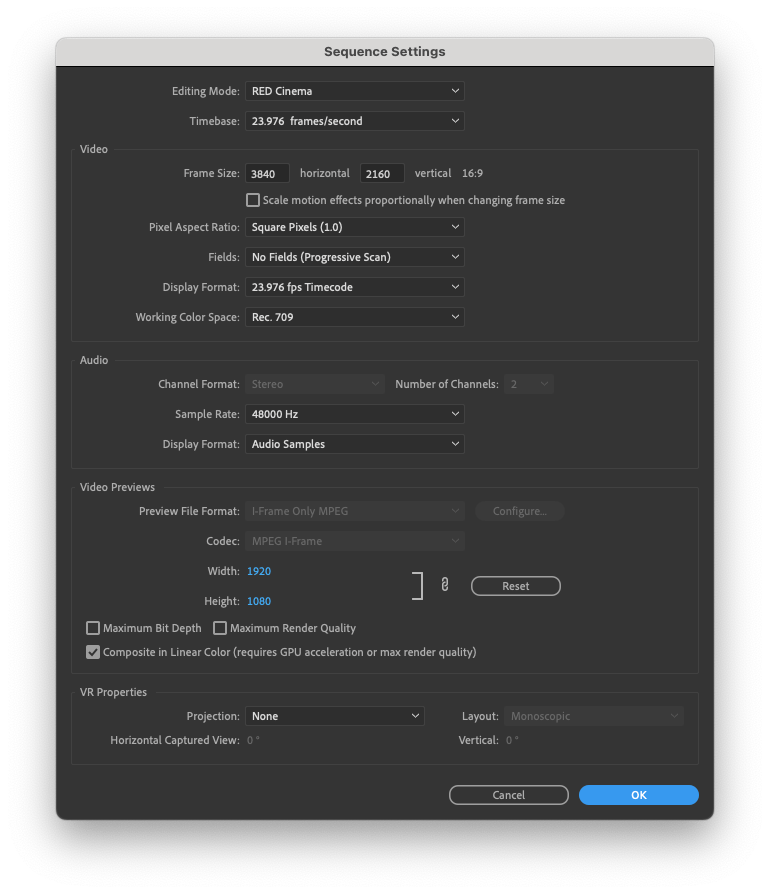Open the audio Display Format dropdown
The width and height of the screenshot is (770, 894).
355,444
